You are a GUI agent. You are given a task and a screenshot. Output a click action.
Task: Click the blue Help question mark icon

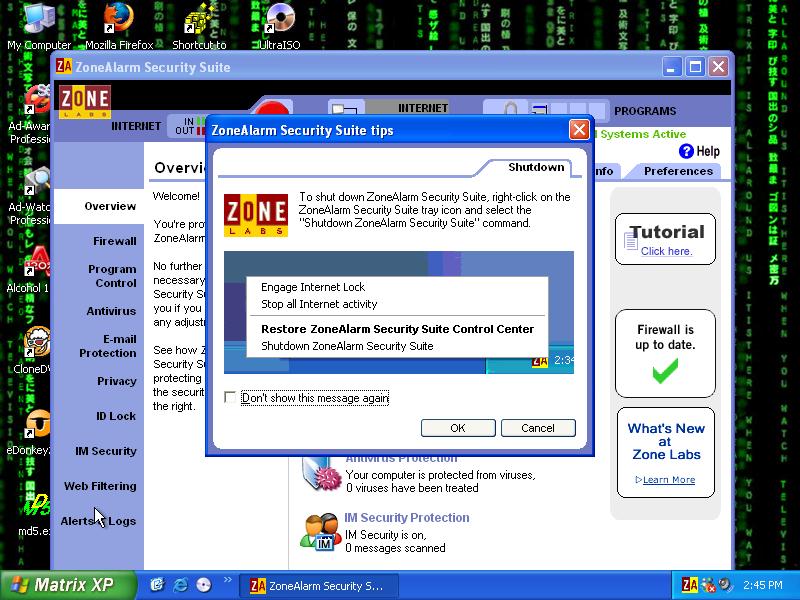tap(686, 151)
